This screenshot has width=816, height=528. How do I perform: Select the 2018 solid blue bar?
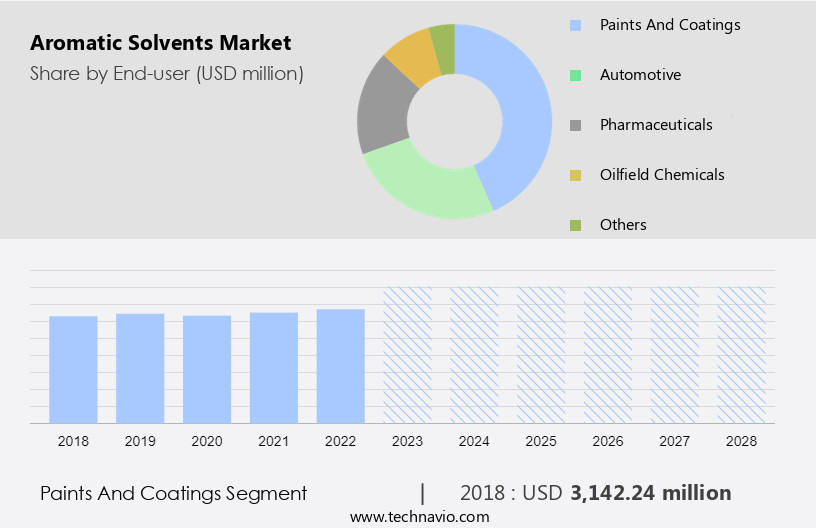(73, 369)
